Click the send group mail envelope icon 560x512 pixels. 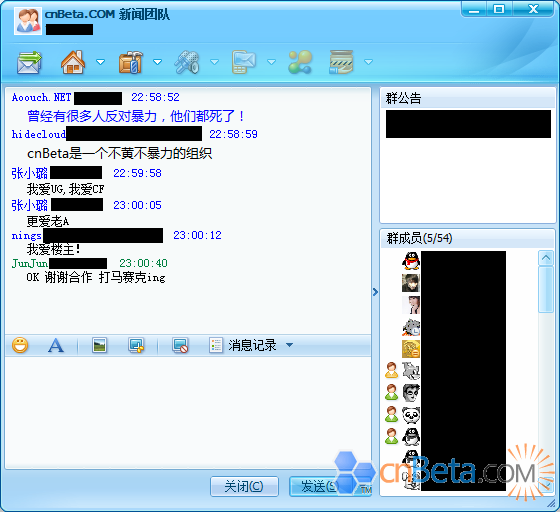pos(29,62)
